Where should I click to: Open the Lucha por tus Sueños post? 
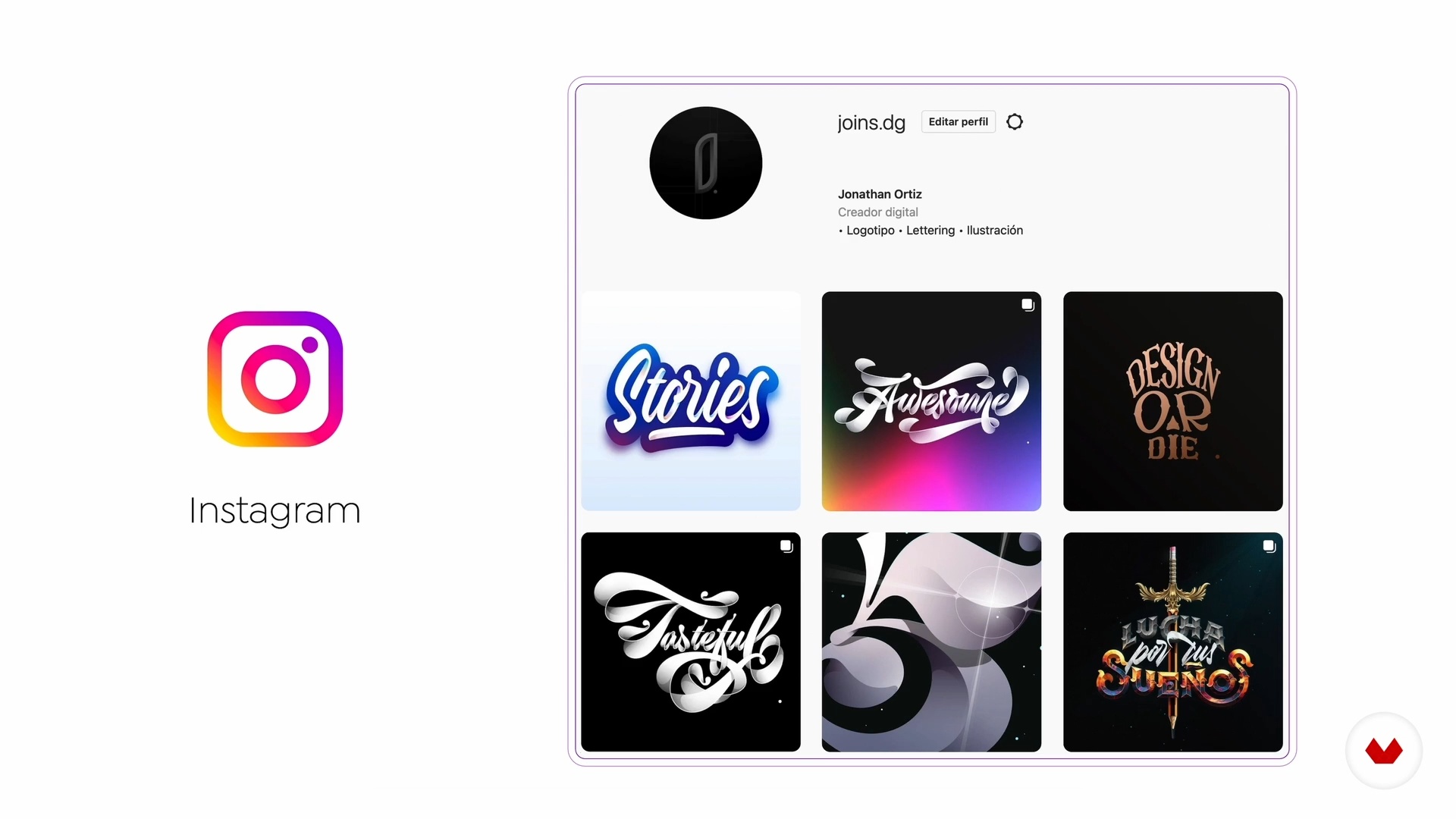pyautogui.click(x=1173, y=642)
